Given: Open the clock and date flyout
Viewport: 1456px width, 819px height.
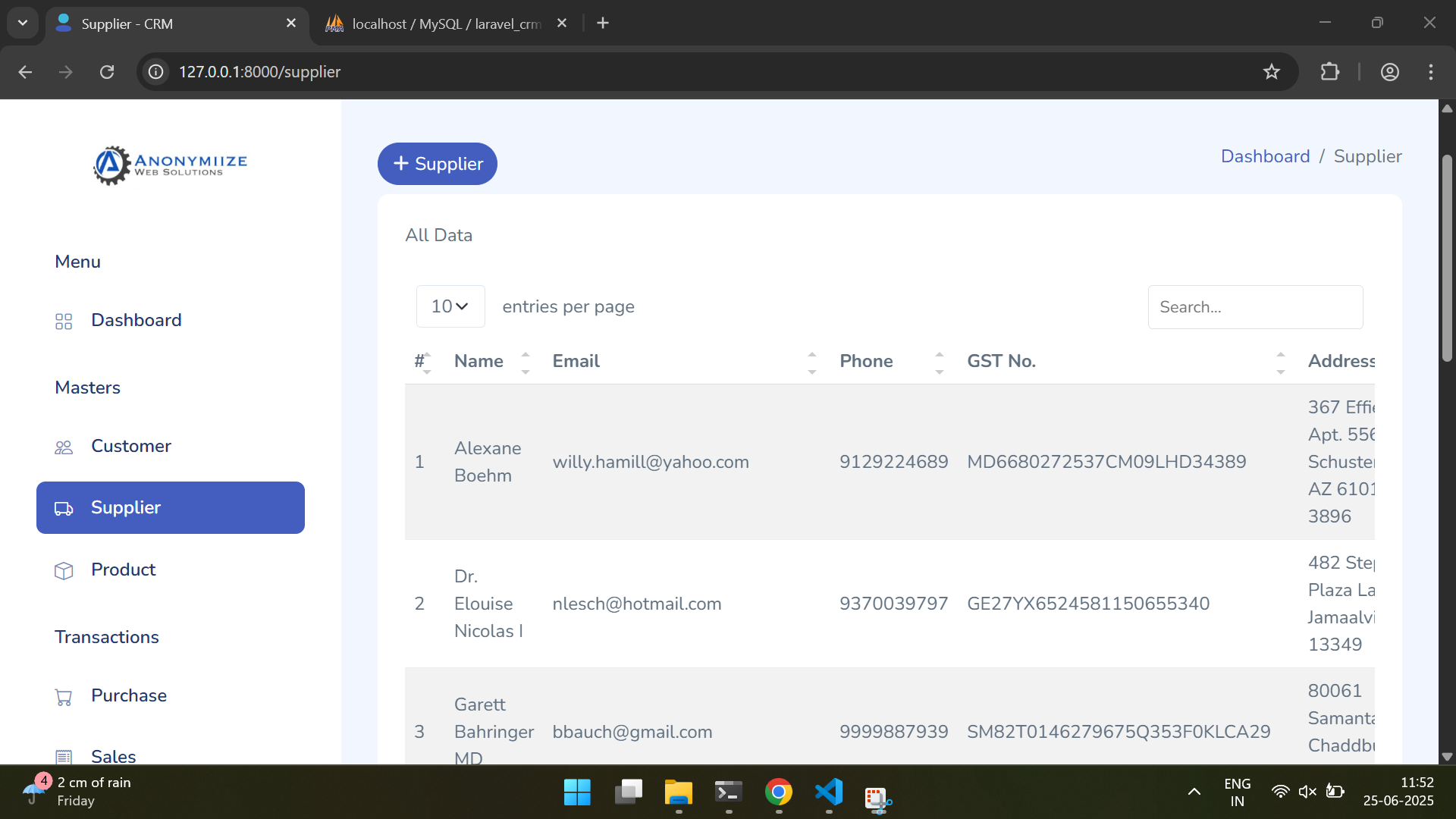Looking at the screenshot, I should pyautogui.click(x=1398, y=792).
